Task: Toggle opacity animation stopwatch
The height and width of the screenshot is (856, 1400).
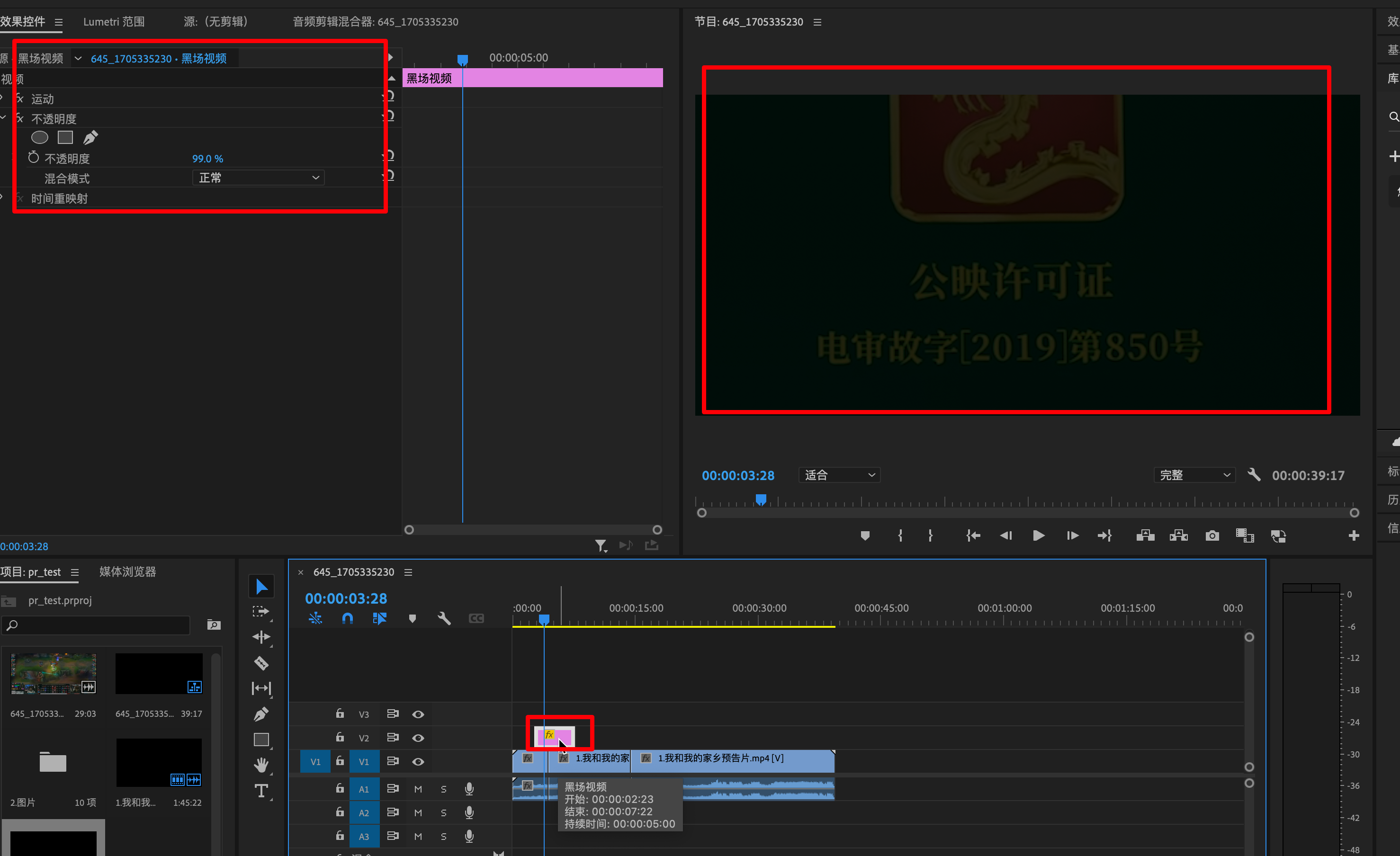Action: point(34,157)
